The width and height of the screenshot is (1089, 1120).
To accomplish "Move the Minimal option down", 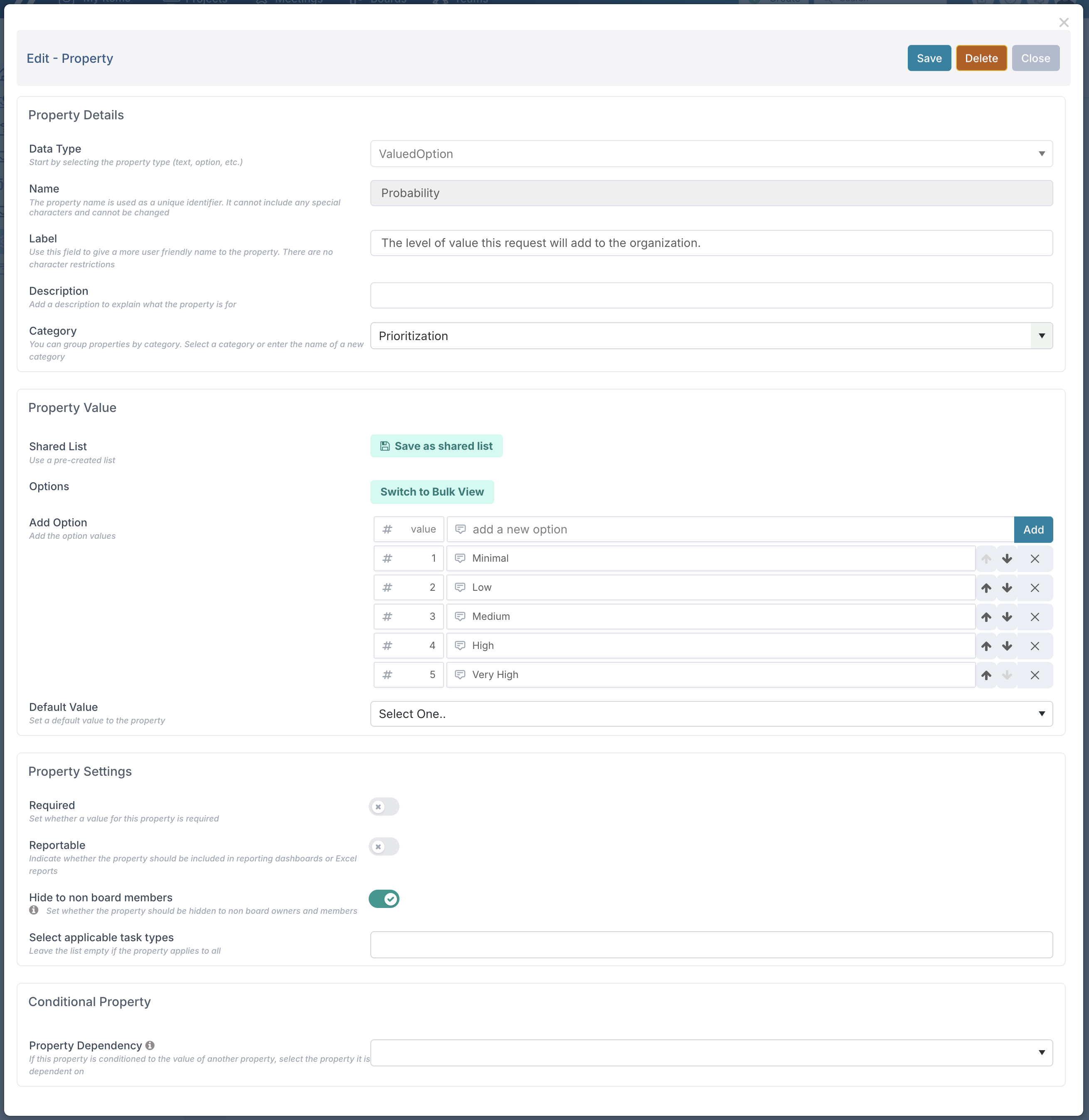I will click(x=1007, y=558).
